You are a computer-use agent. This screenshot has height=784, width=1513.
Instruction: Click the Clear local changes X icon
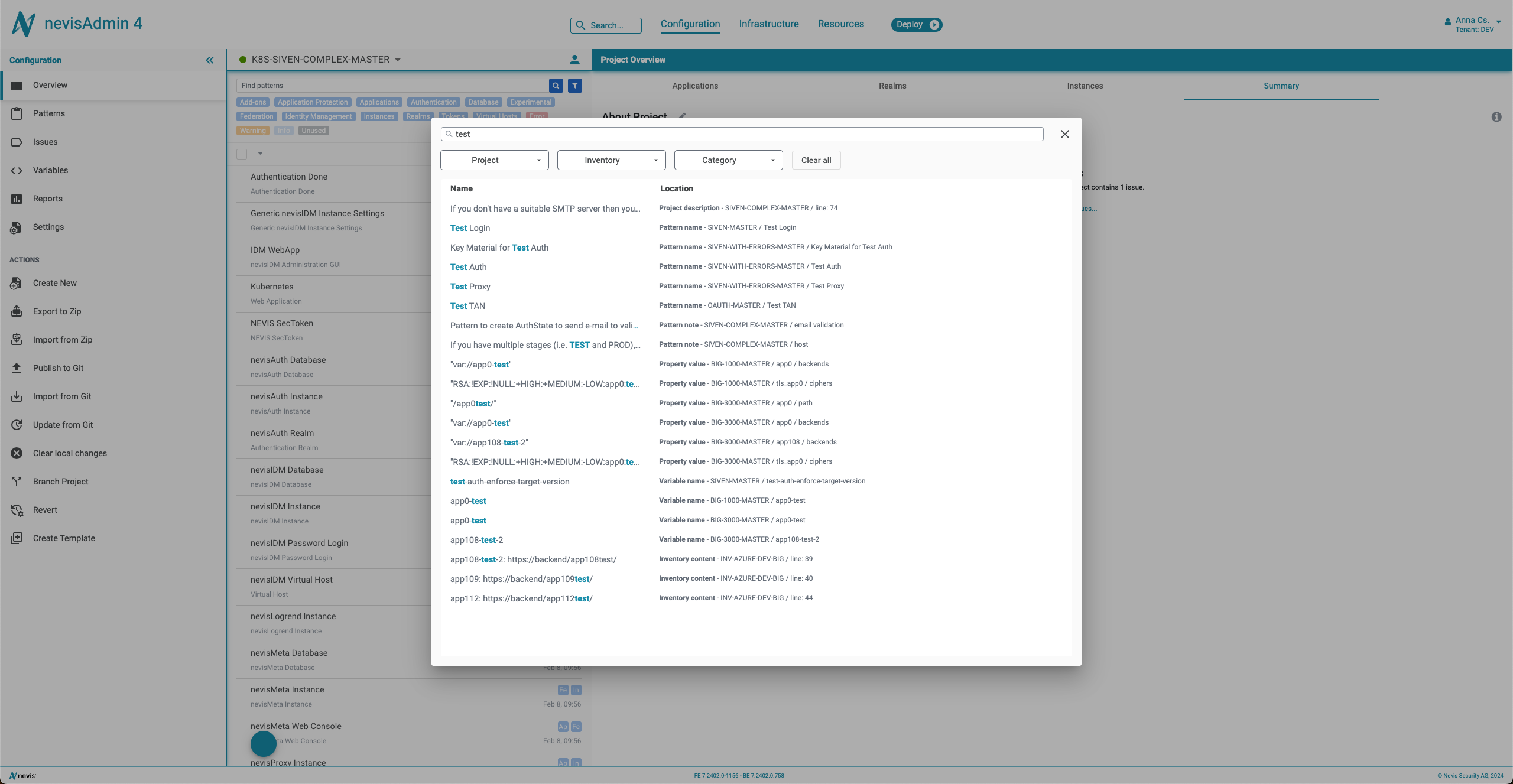click(x=17, y=453)
